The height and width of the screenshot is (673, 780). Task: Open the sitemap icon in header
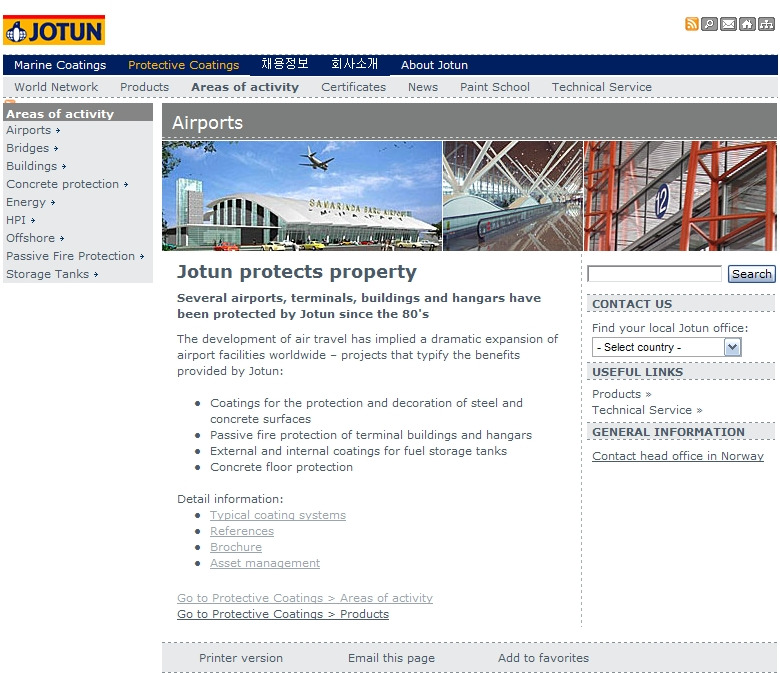click(767, 24)
